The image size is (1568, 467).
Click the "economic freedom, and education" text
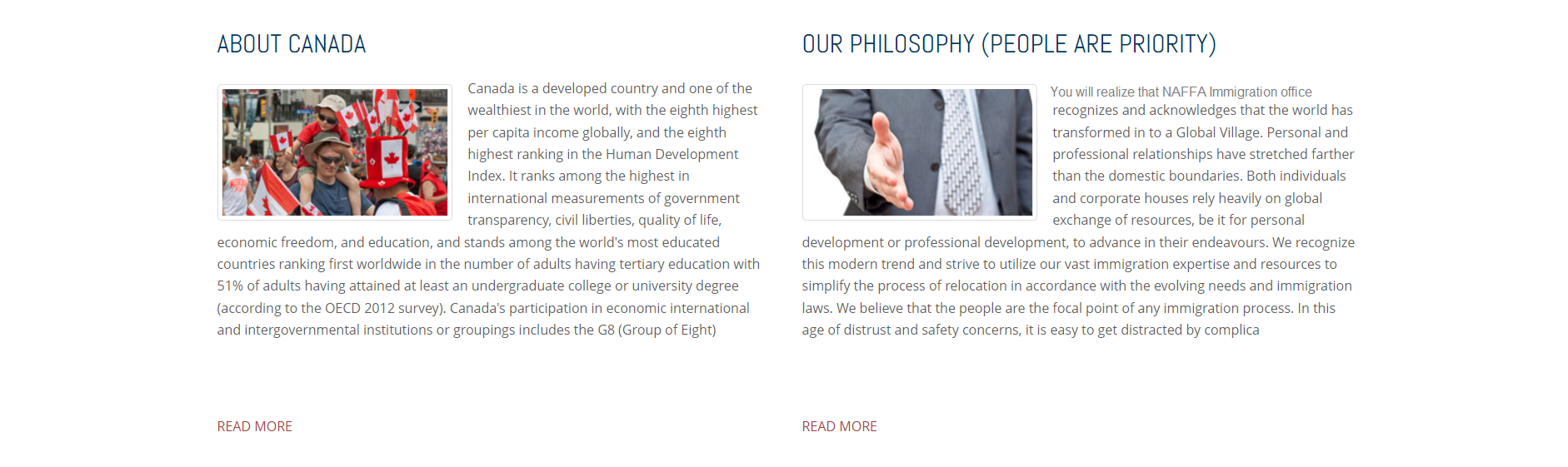325,242
